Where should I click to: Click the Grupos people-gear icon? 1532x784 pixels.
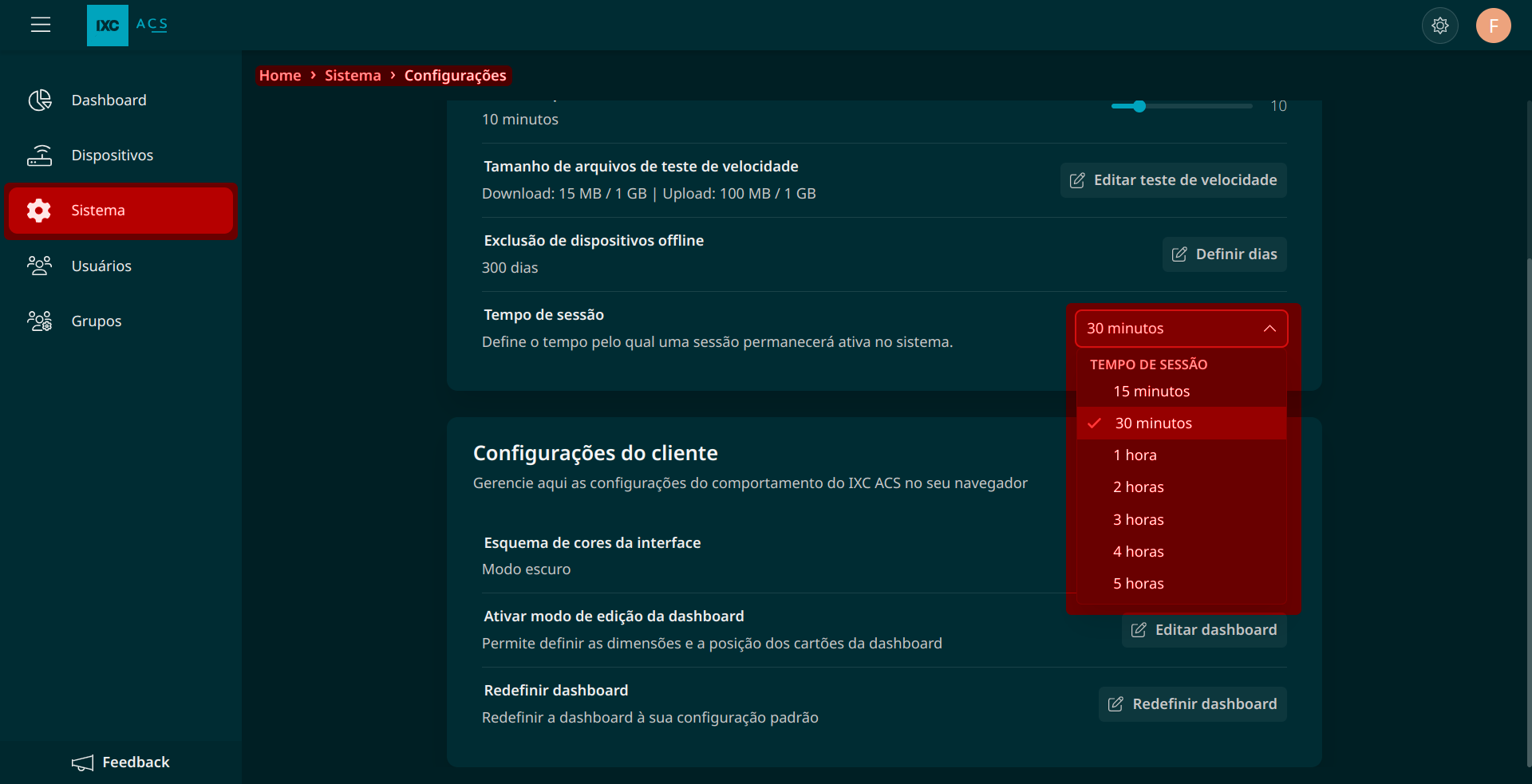coord(40,321)
